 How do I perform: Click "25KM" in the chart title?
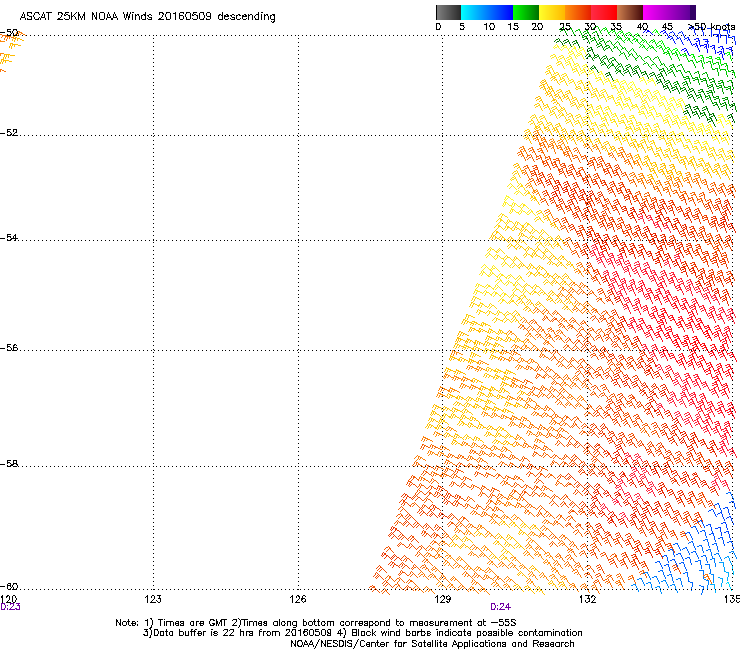coord(71,16)
